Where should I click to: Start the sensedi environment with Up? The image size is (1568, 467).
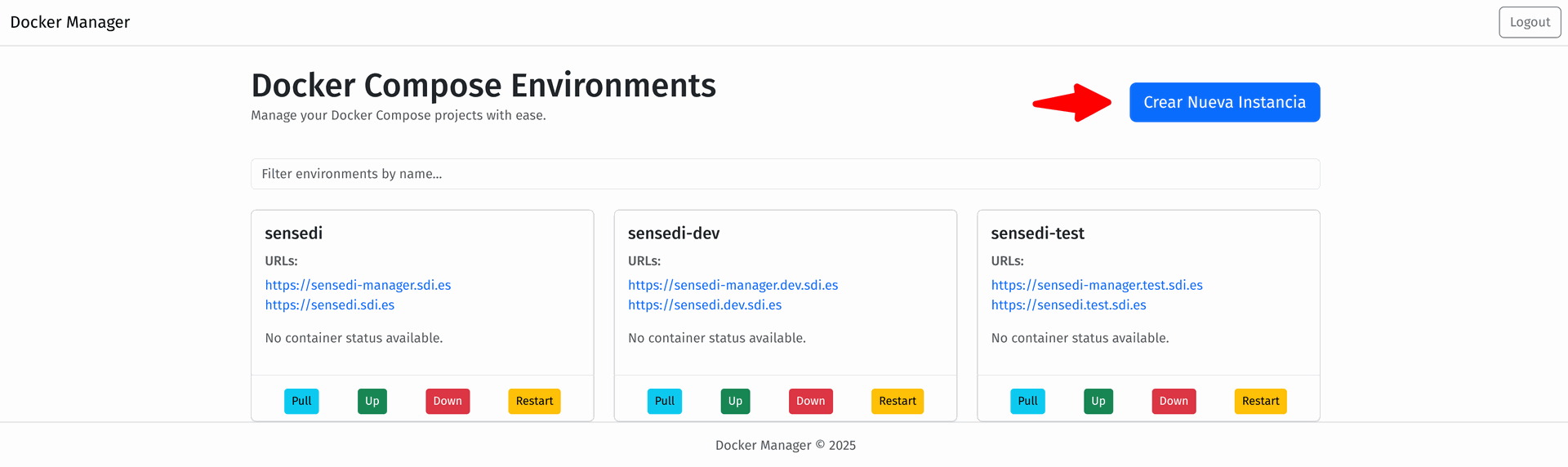point(372,401)
